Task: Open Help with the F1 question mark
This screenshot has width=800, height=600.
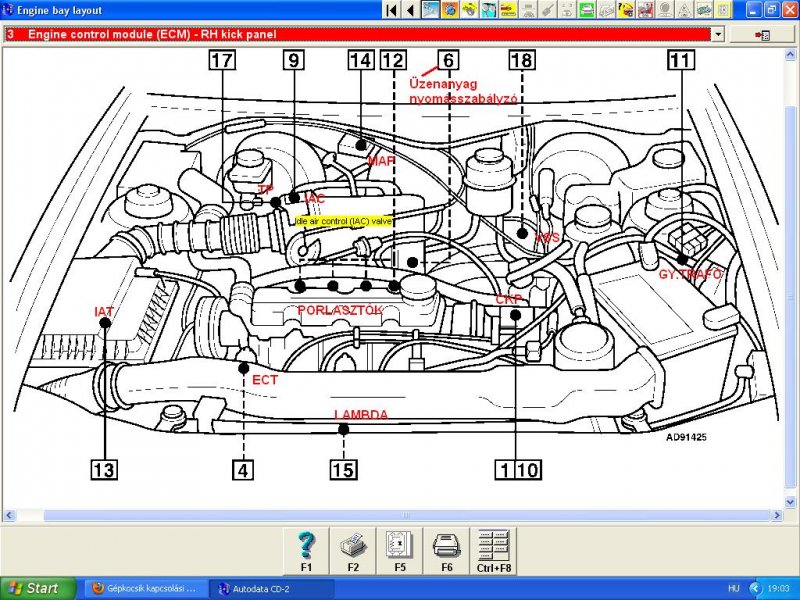Action: click(x=306, y=551)
